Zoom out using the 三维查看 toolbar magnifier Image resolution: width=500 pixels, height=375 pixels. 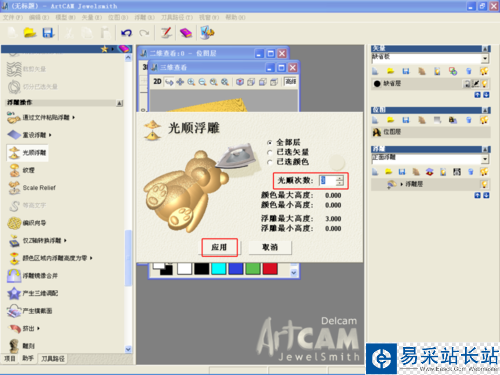(202, 82)
